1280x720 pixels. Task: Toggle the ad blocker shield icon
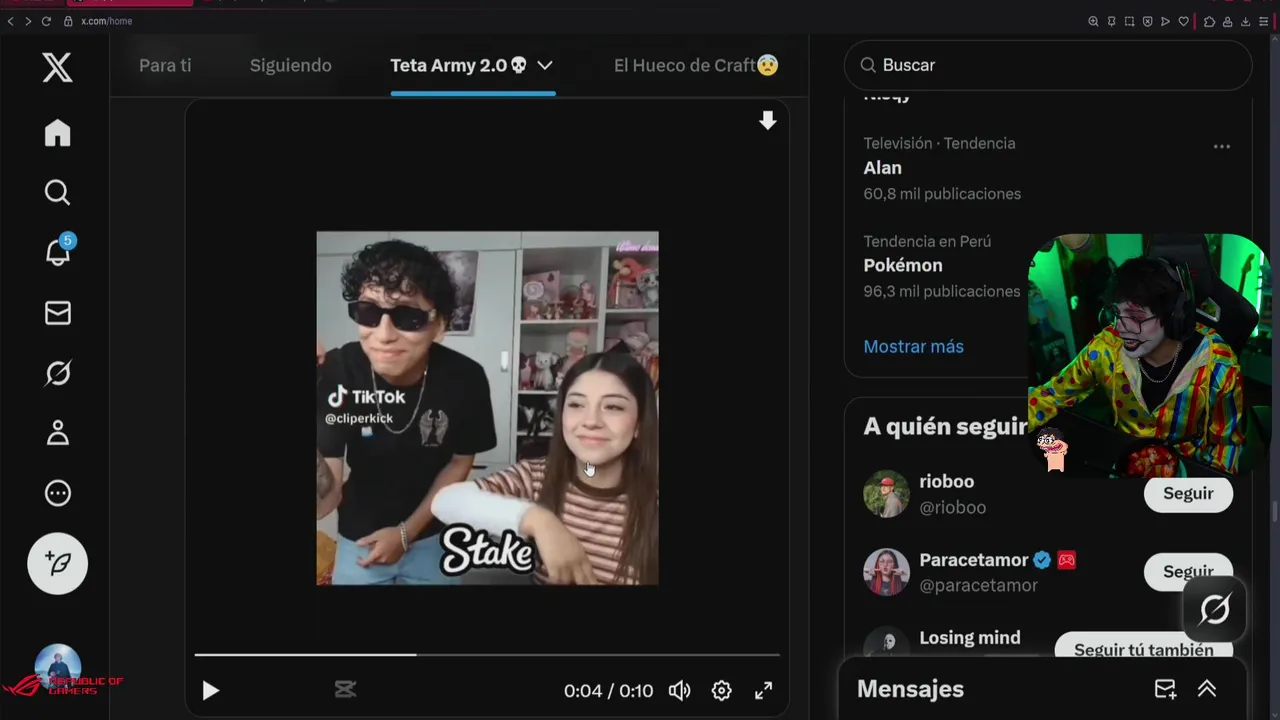click(x=1147, y=21)
